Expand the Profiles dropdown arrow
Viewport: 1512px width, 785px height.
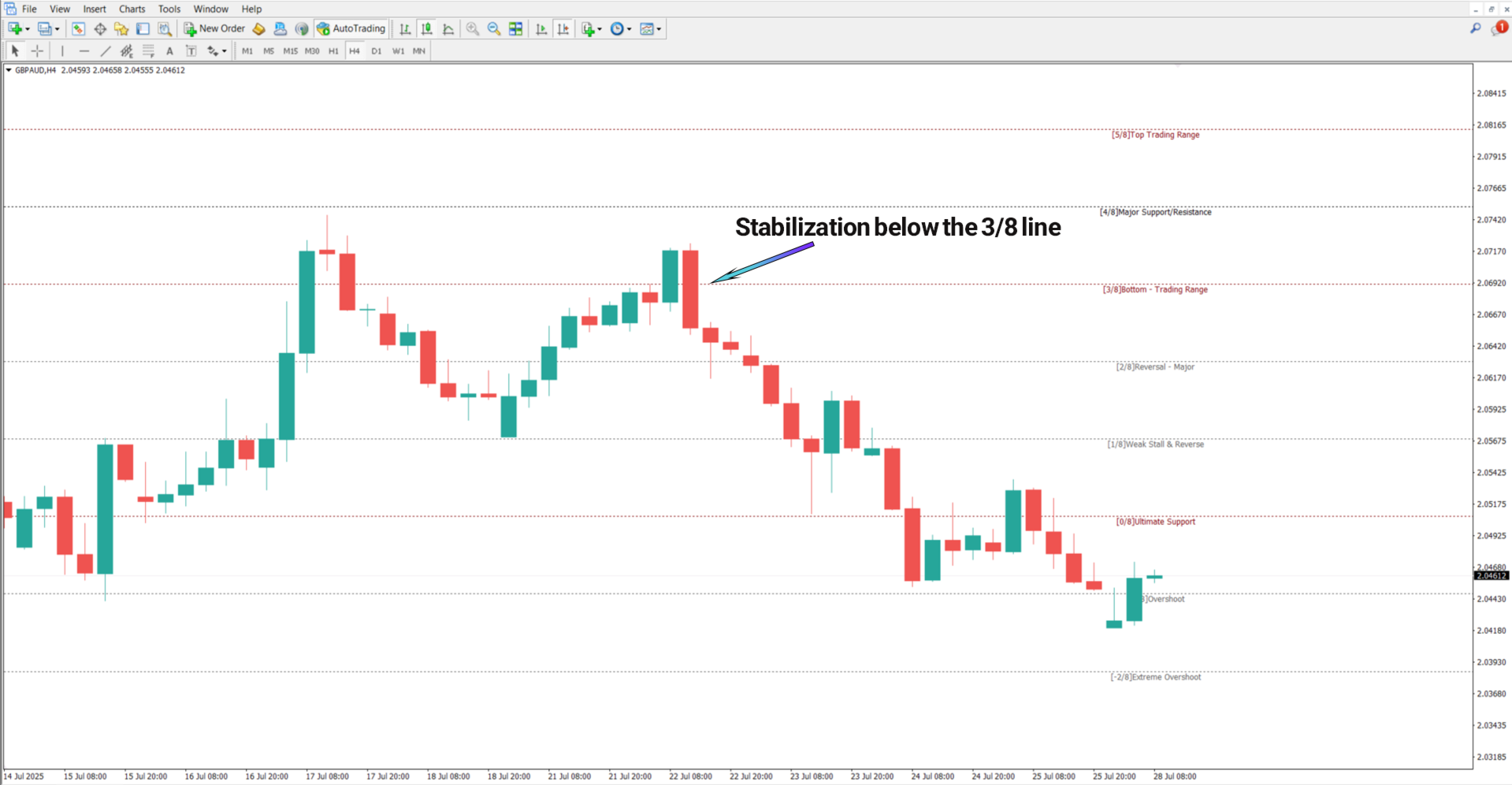click(57, 29)
